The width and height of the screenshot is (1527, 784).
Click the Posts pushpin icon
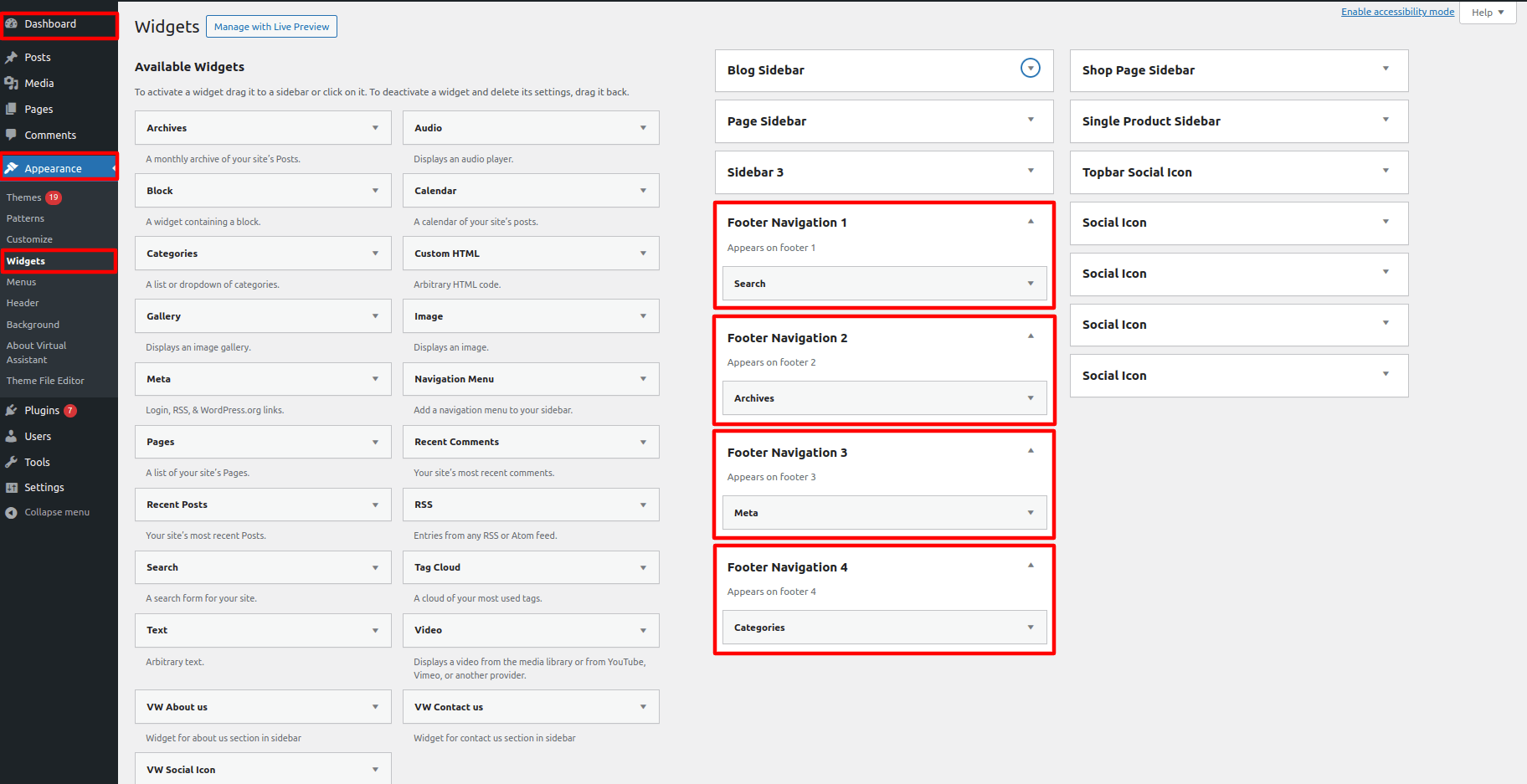click(12, 57)
